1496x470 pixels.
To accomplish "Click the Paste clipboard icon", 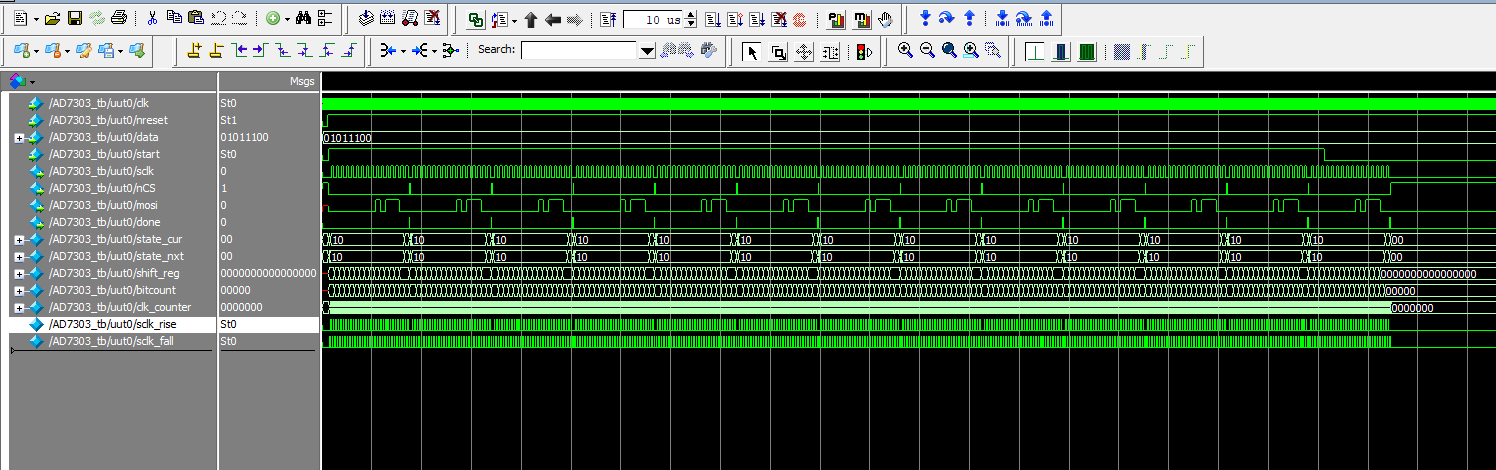I will [x=195, y=18].
